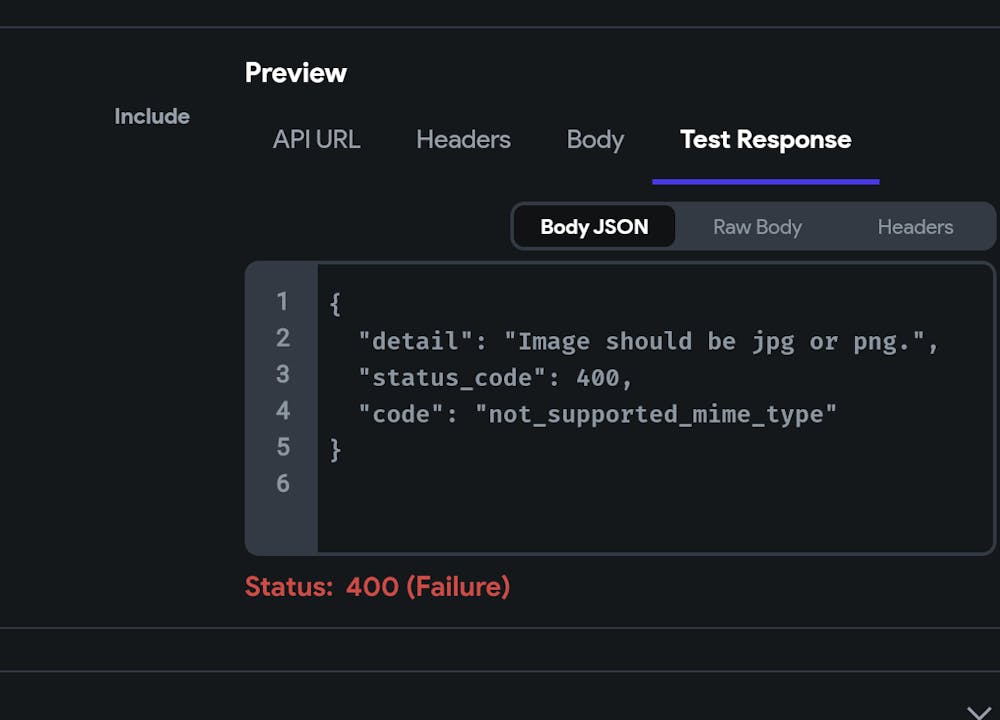Click line number 2 in the gutter
1000x720 pixels.
[282, 338]
